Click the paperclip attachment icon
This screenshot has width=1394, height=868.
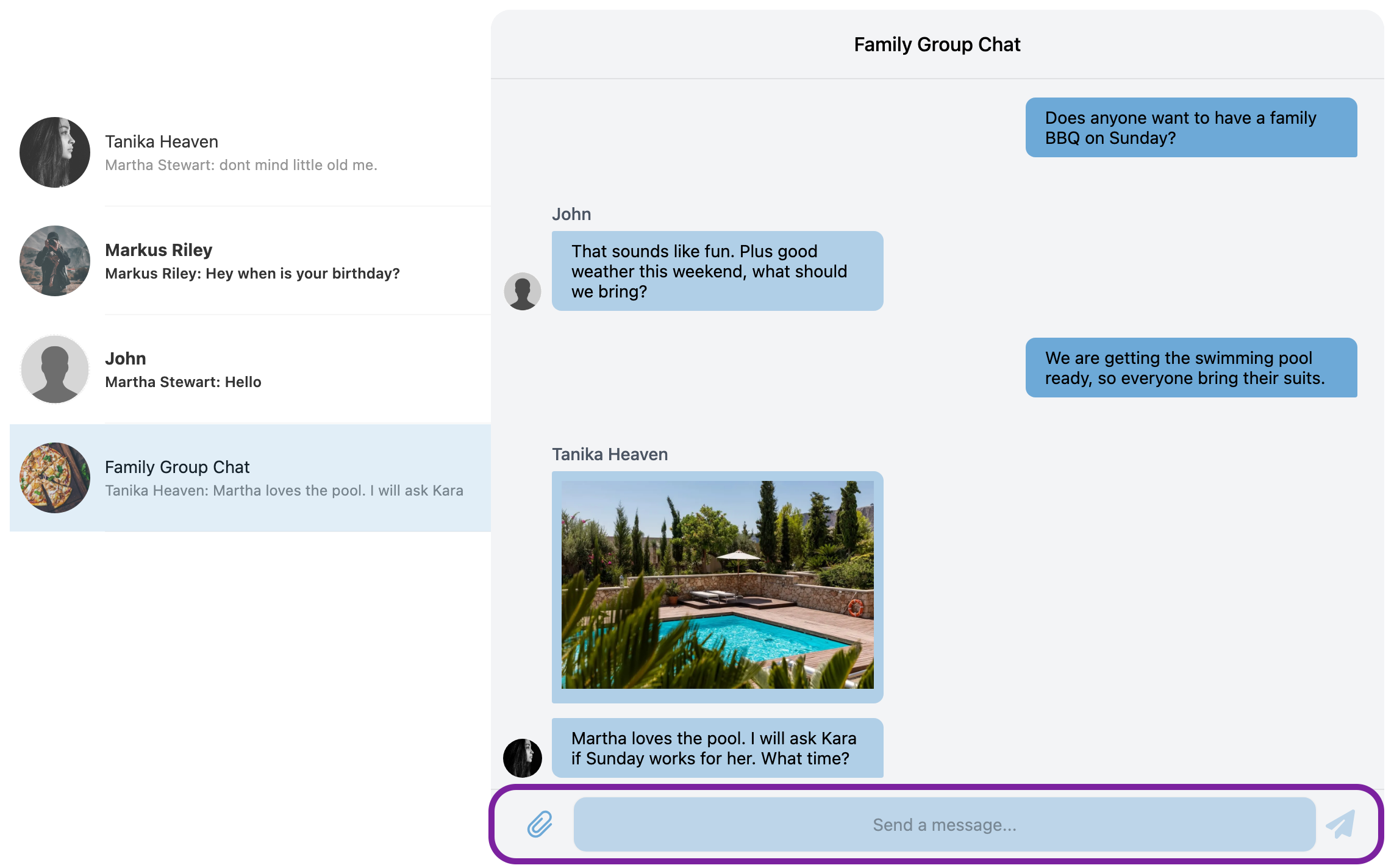click(540, 824)
